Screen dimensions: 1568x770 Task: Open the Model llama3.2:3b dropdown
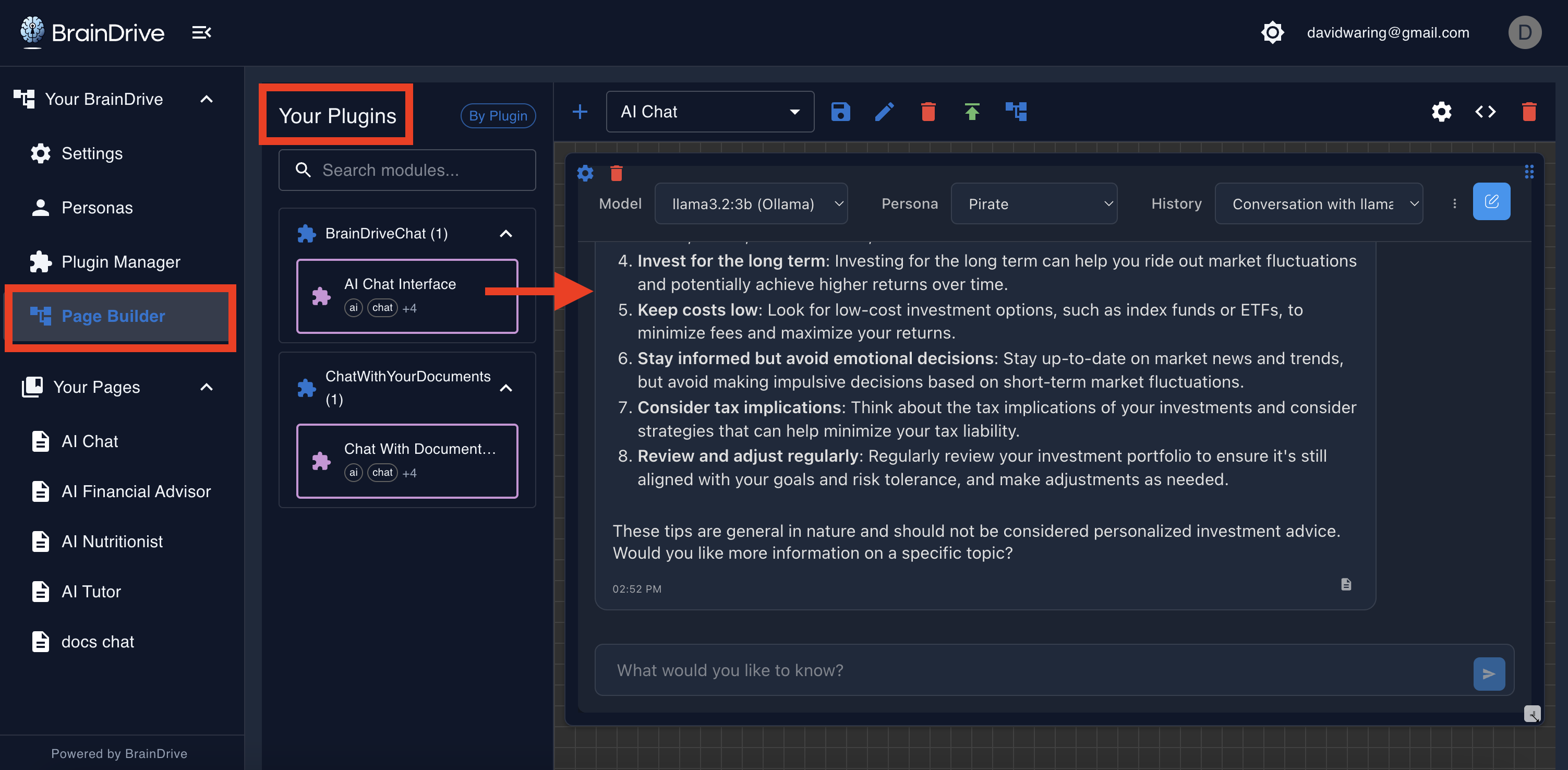751,204
